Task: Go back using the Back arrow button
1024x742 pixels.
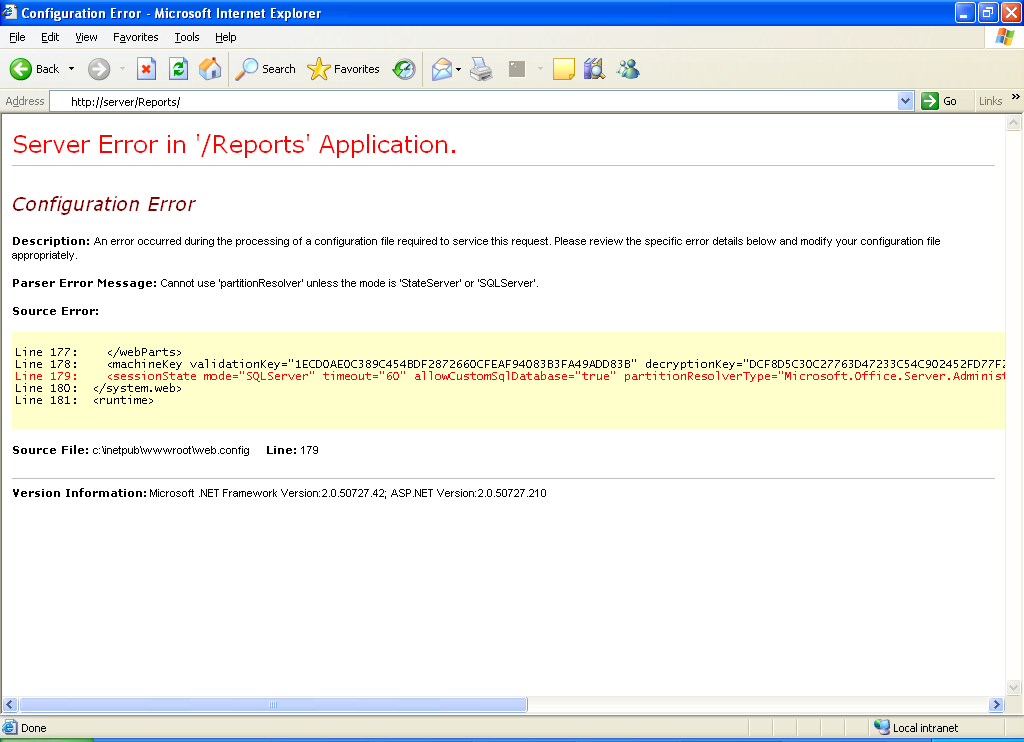Action: coord(34,69)
